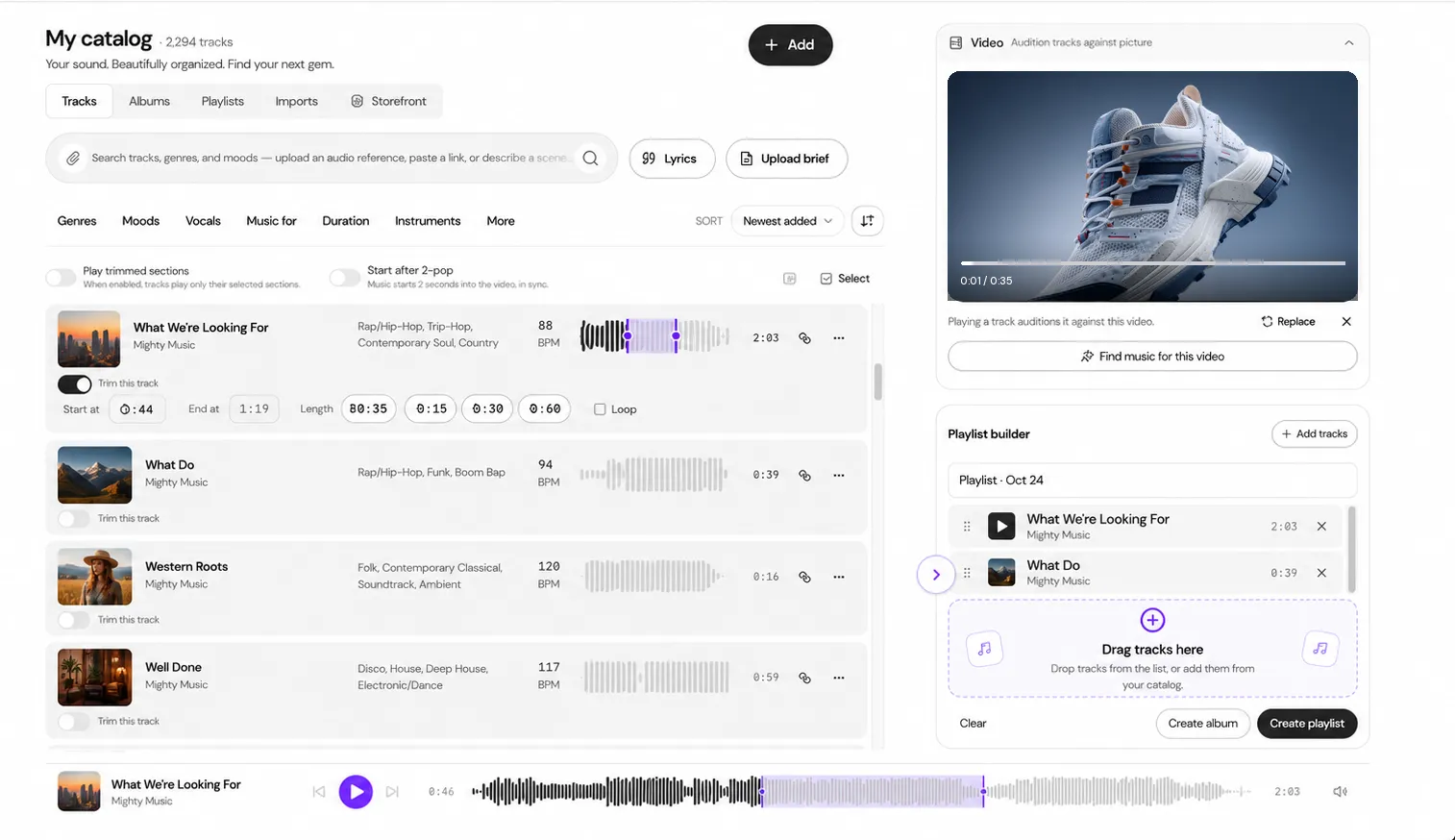
Task: Mute audio with the speaker icon
Action: click(x=1340, y=792)
